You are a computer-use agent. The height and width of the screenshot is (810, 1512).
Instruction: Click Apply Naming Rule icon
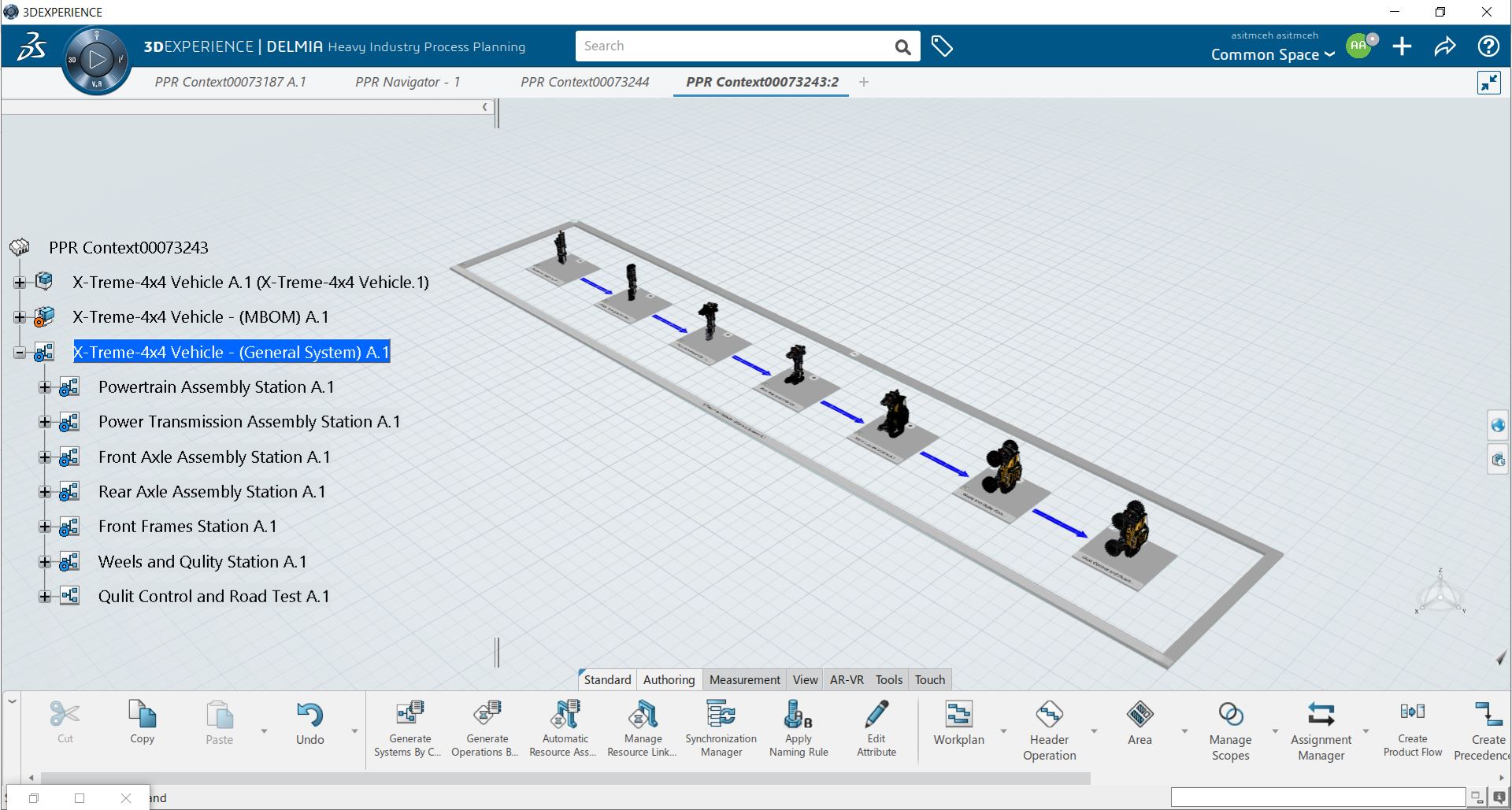798,714
